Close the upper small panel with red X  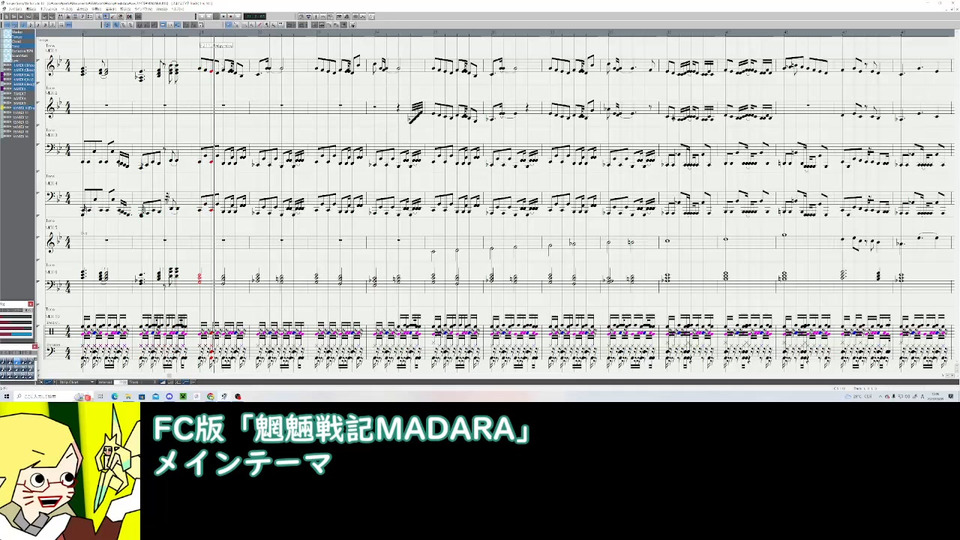pyautogui.click(x=31, y=304)
